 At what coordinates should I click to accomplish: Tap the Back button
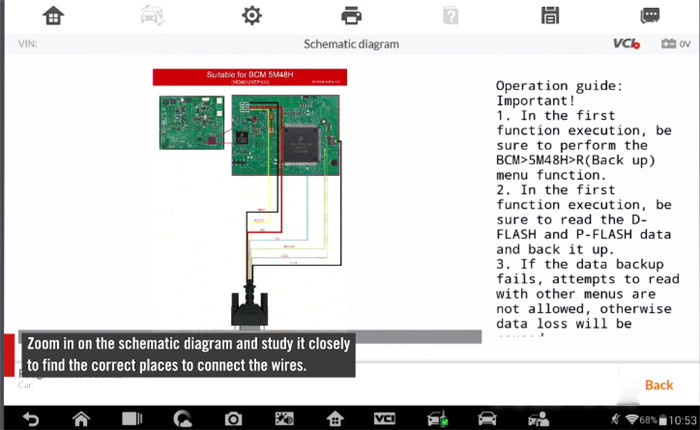[659, 385]
